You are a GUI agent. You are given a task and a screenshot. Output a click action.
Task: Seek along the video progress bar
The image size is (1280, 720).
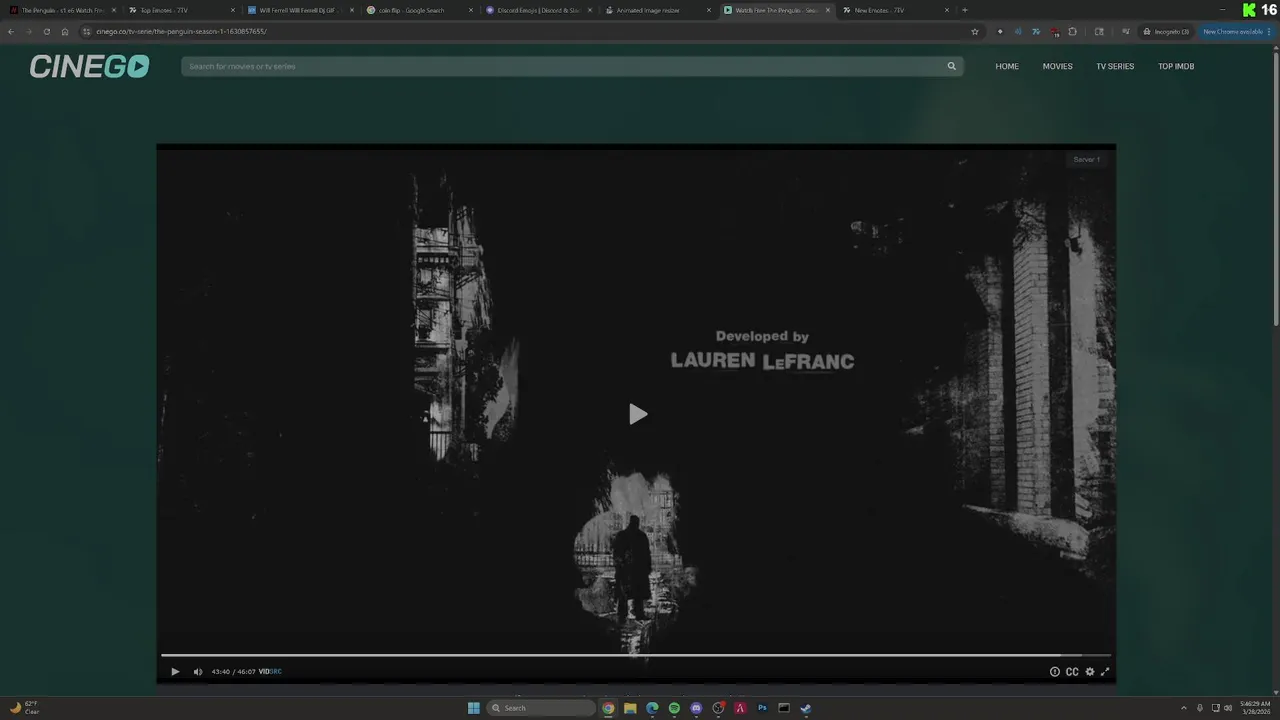click(636, 656)
